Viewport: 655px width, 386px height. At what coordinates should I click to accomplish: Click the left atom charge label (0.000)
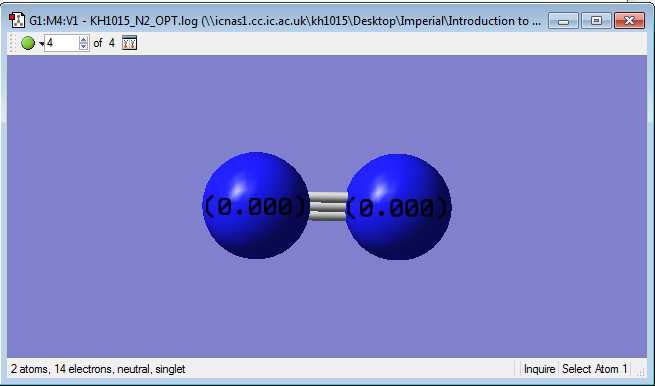click(255, 207)
